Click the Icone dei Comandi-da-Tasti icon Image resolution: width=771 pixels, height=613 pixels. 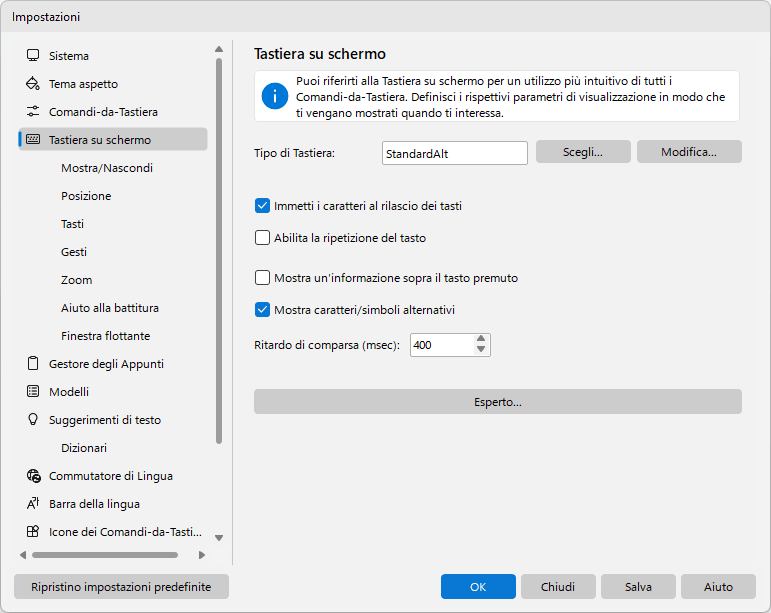click(x=33, y=532)
